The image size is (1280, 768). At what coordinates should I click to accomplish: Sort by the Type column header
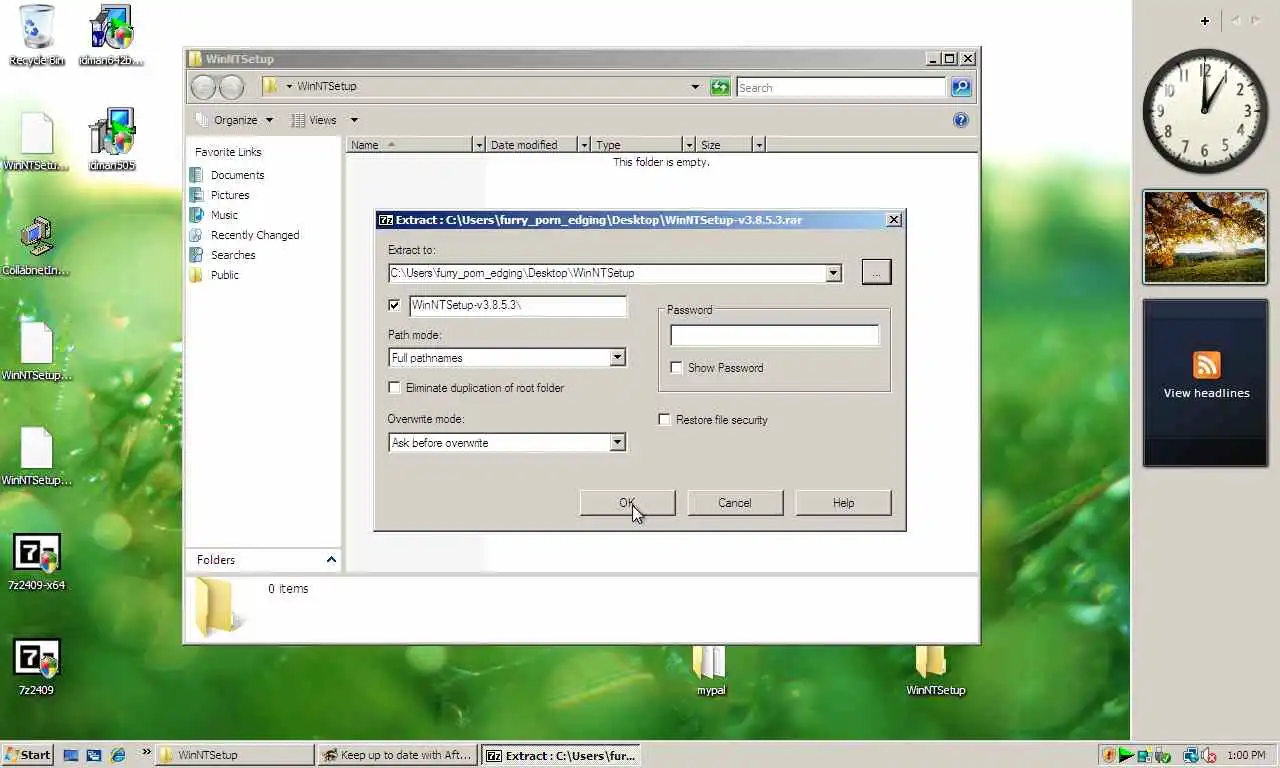click(637, 145)
